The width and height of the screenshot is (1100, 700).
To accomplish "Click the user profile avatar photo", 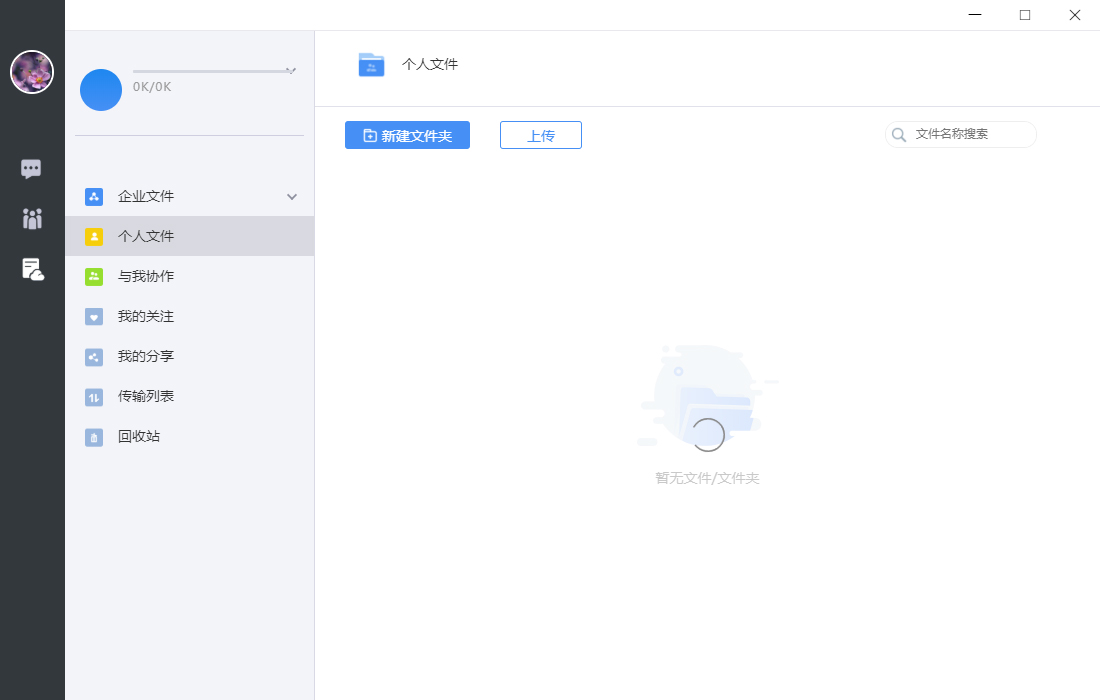I will point(32,72).
